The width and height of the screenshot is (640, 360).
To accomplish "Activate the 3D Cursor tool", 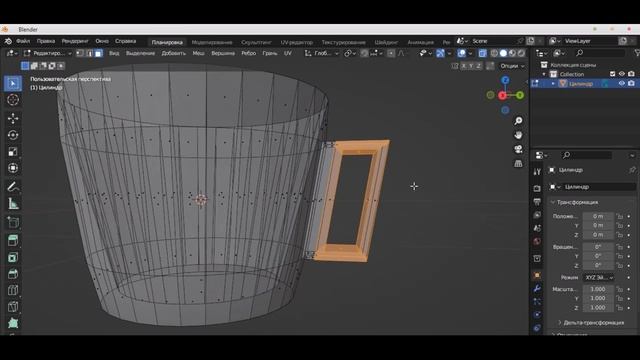I will 13,100.
